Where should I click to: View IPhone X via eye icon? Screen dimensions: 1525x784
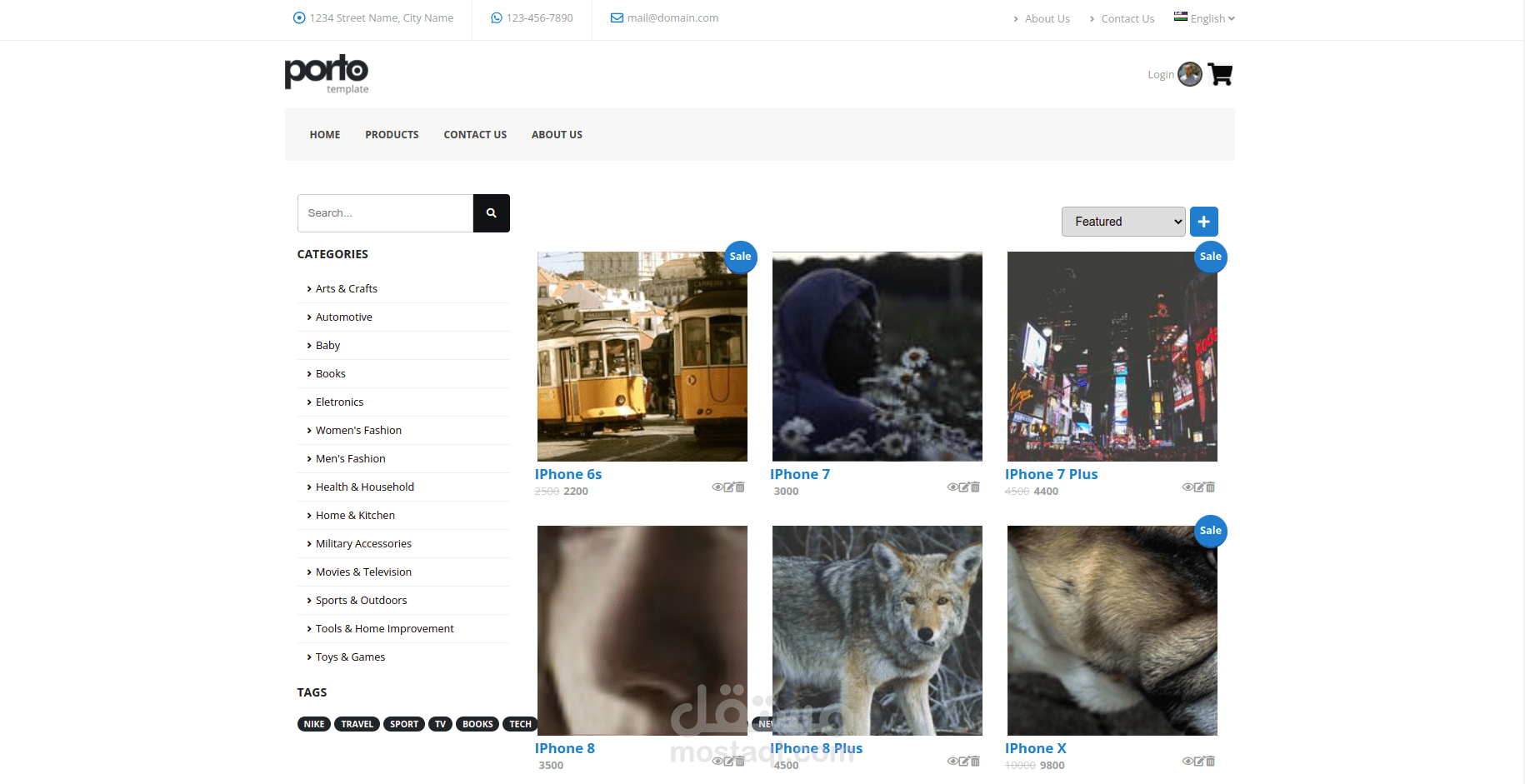[1187, 762]
